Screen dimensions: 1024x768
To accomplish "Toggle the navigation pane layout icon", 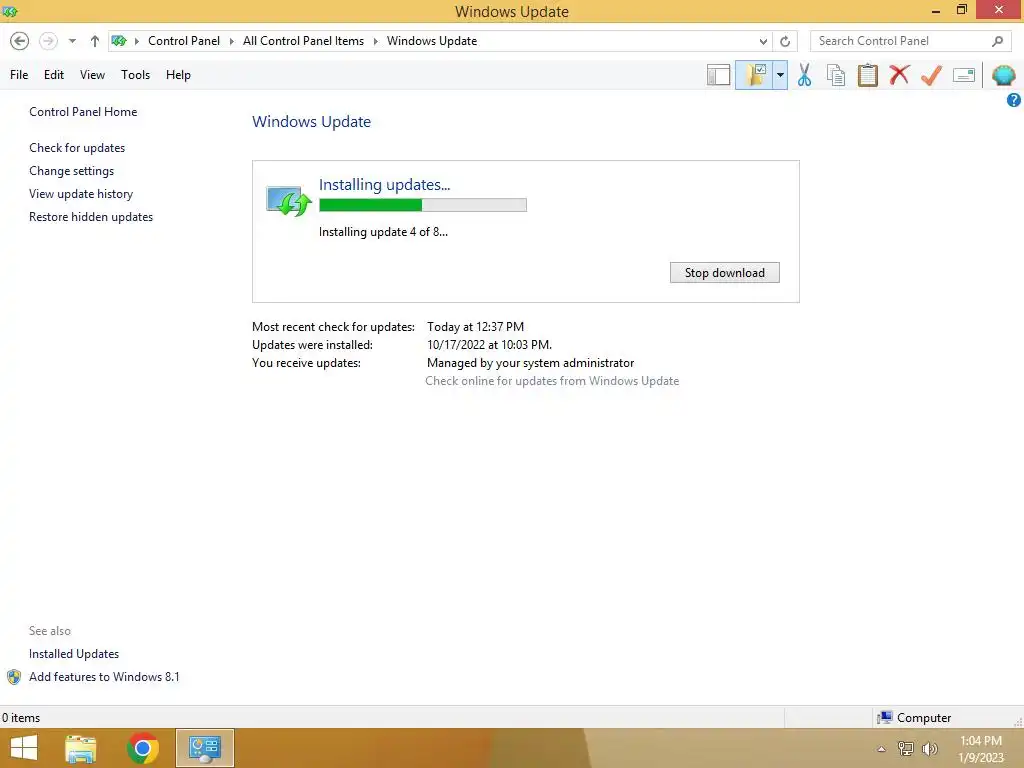I will [x=718, y=75].
